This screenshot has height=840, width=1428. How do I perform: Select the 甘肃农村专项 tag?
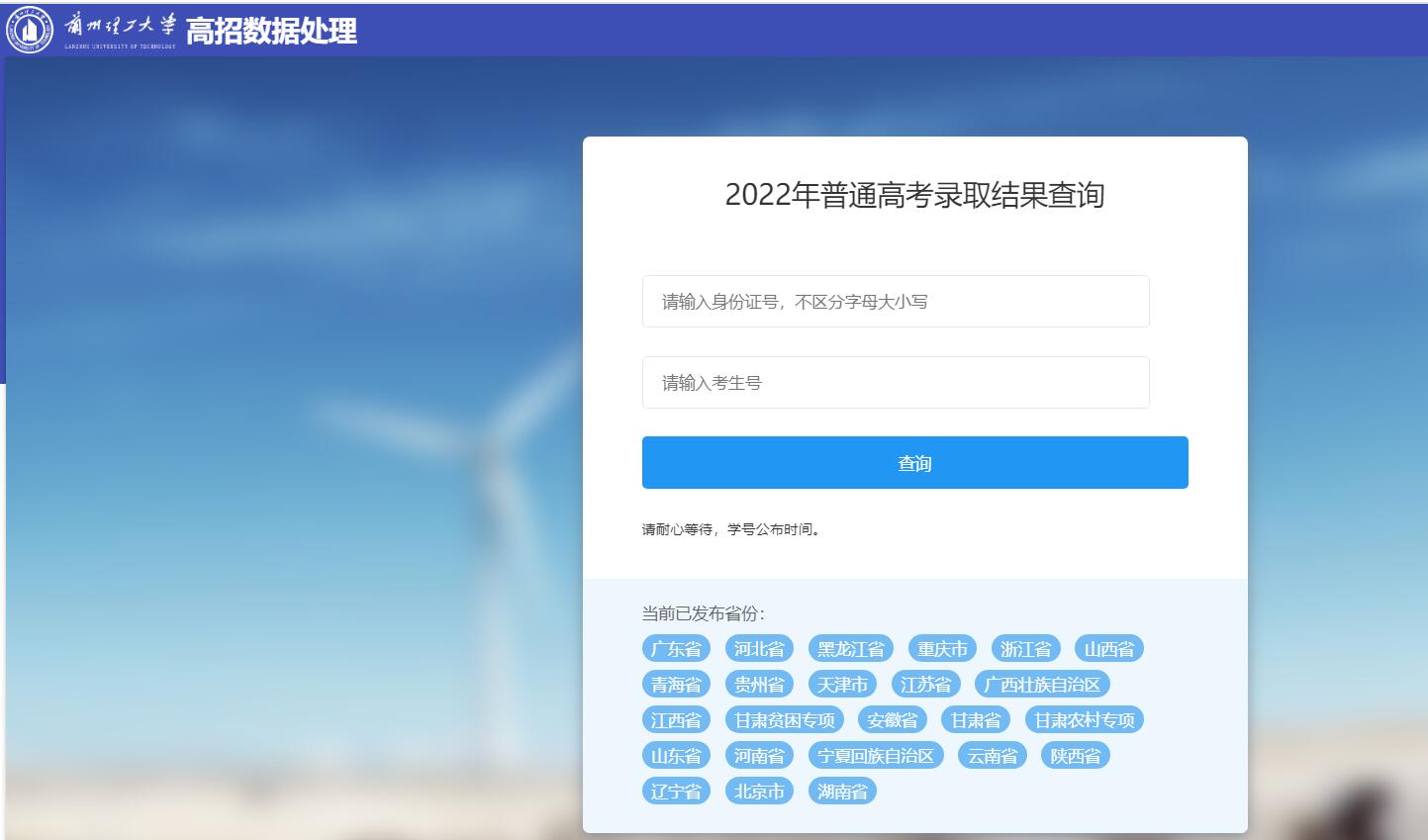[1085, 720]
